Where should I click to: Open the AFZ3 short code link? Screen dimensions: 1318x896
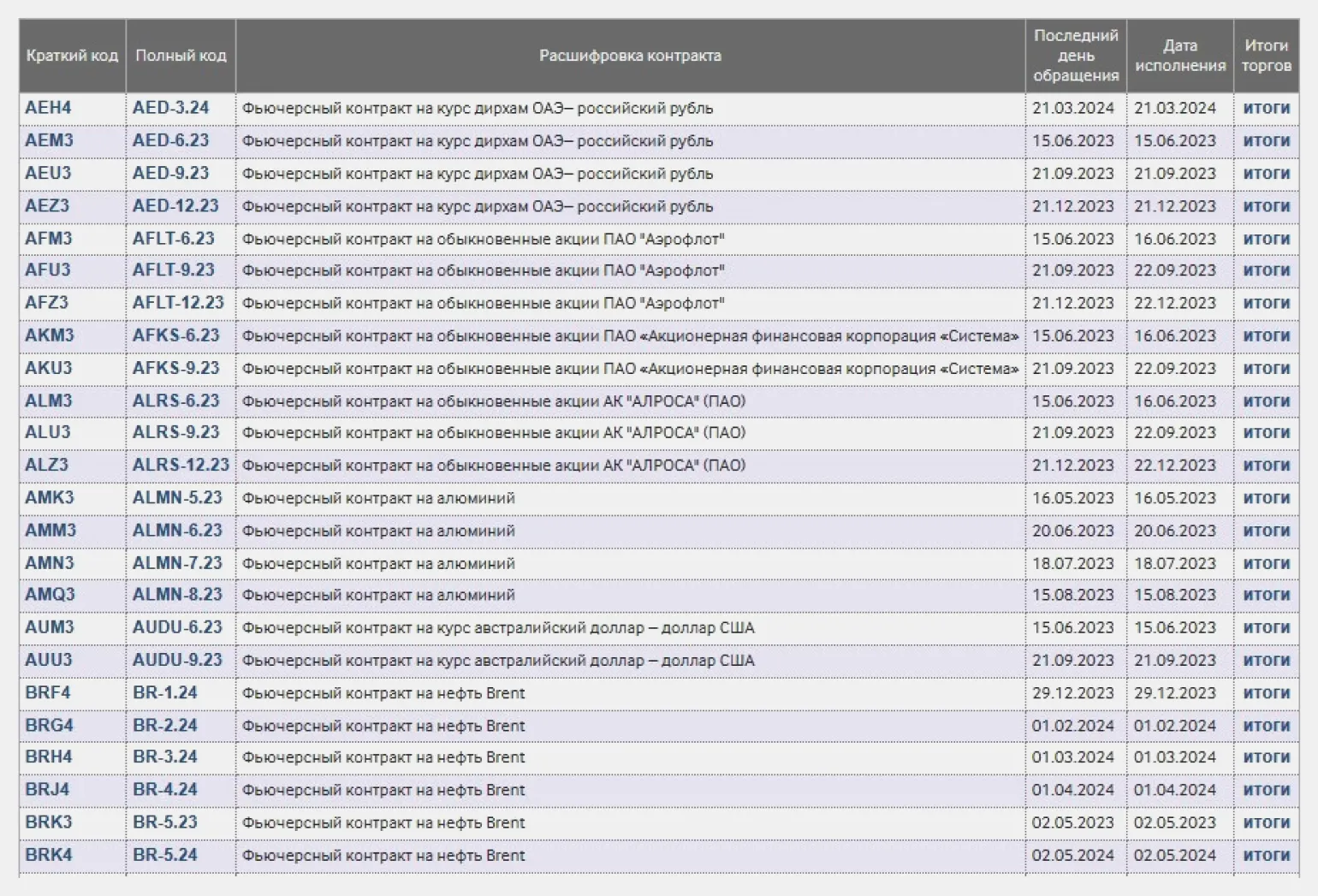pos(46,303)
